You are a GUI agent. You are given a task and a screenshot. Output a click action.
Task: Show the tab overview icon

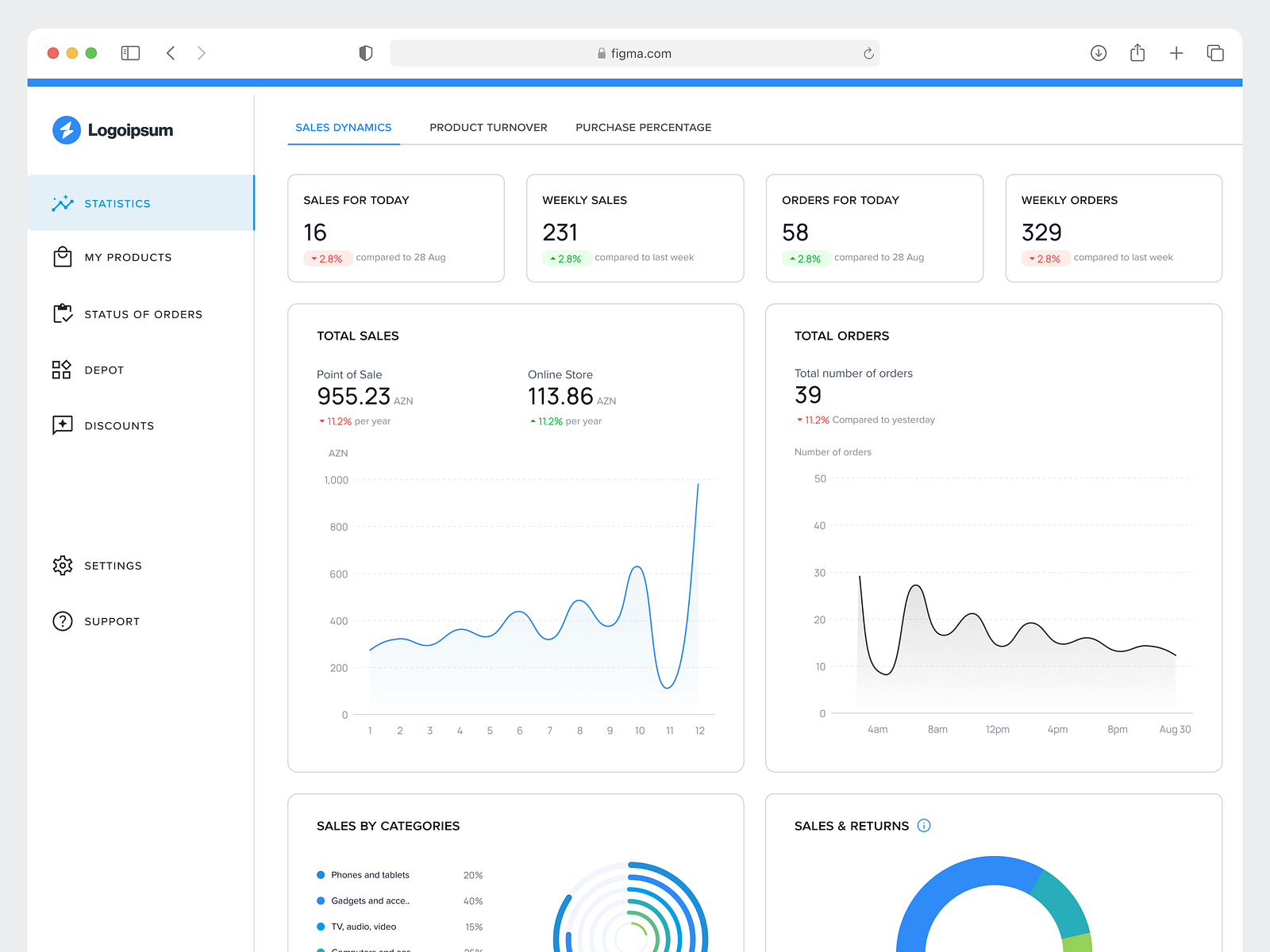point(1215,53)
